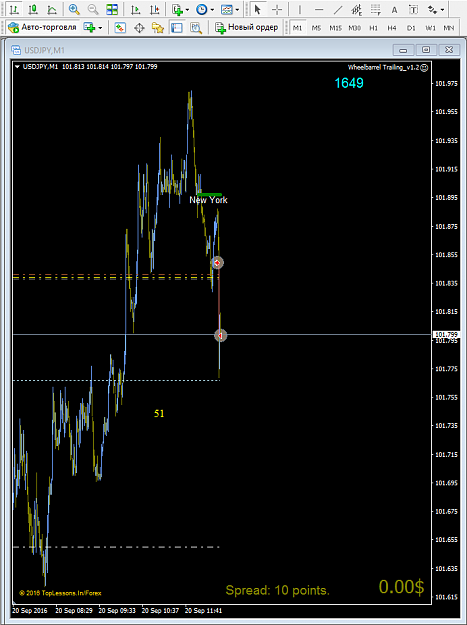Screen dimensions: 467x625
Task: Switch chart to bar chart display
Action: 14,9
